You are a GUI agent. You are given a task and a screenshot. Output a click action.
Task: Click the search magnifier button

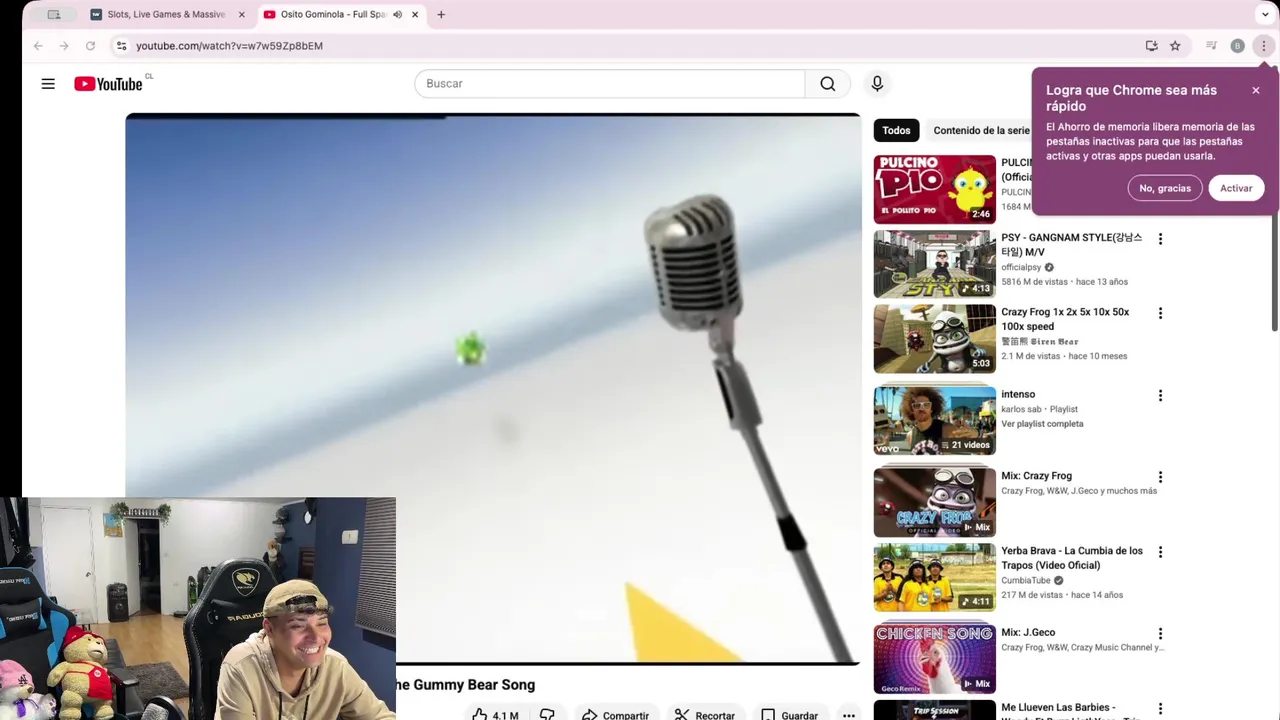point(828,84)
